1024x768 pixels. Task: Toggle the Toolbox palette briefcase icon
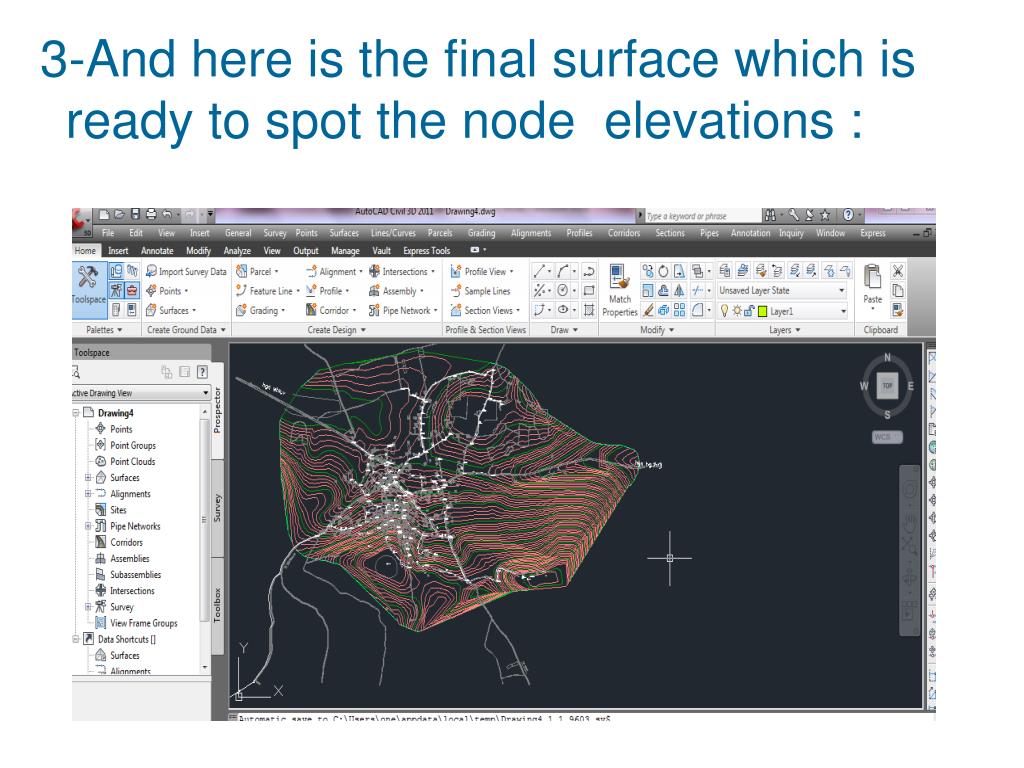(132, 291)
